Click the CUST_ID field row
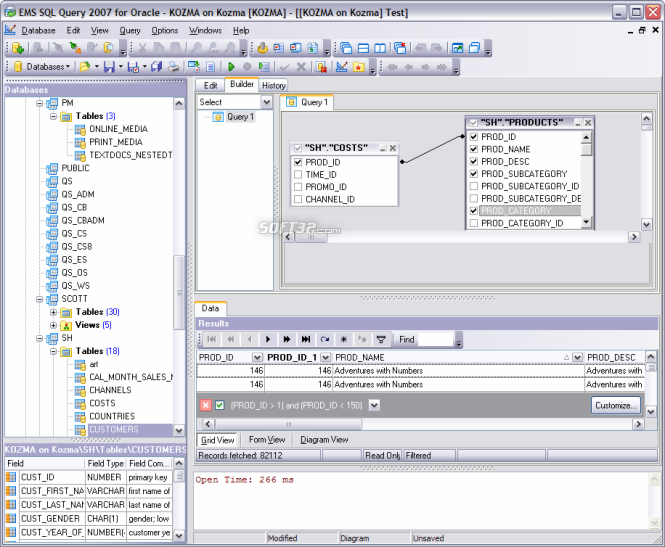Viewport: 665px width, 547px height. click(89, 477)
